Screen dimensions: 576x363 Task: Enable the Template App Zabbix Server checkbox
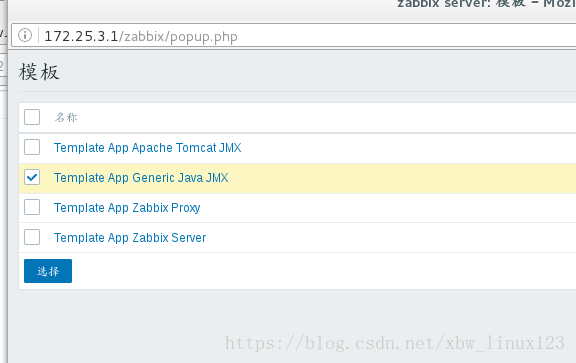32,237
